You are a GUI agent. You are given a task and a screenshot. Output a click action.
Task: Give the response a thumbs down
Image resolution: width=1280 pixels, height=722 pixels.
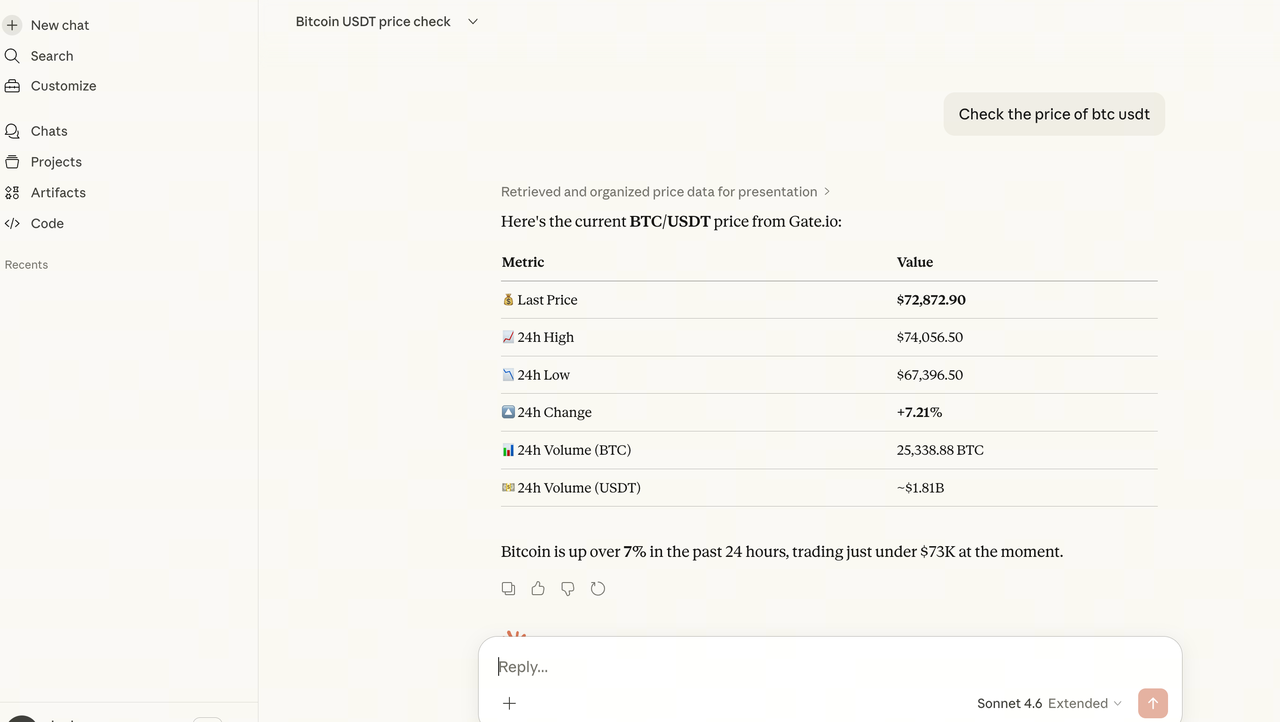click(568, 589)
